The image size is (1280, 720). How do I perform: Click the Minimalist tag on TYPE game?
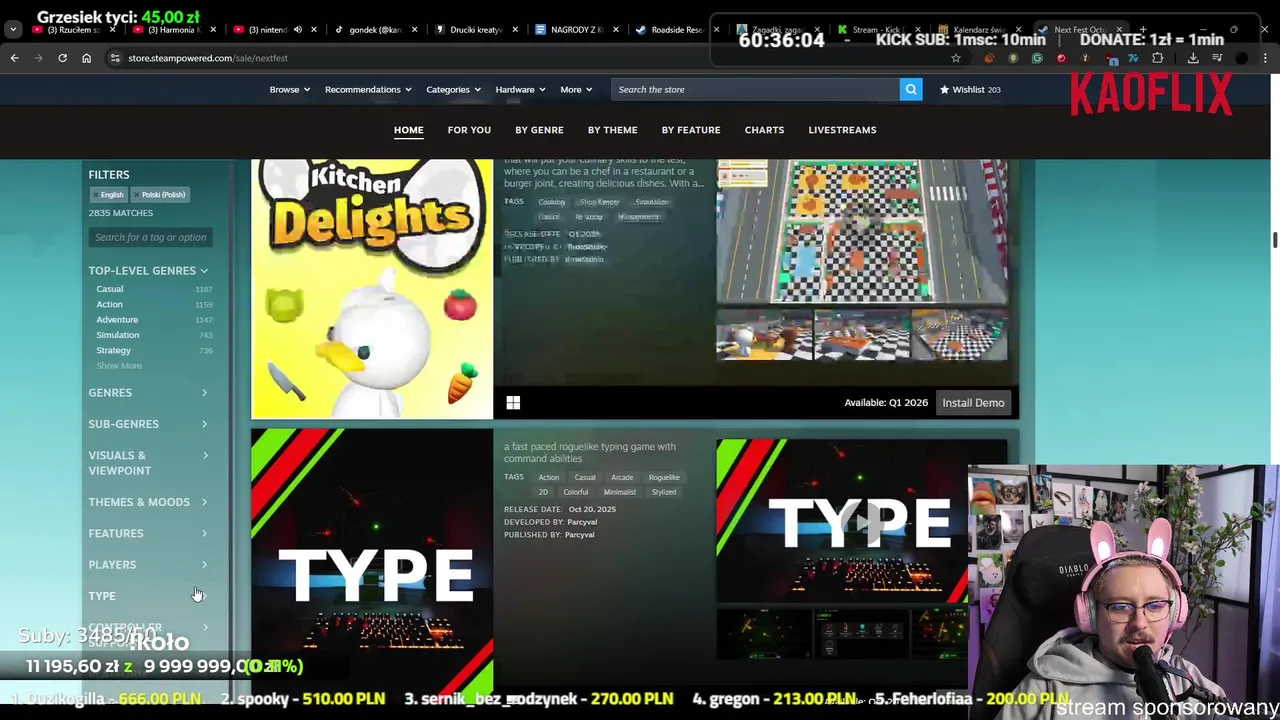tap(619, 492)
